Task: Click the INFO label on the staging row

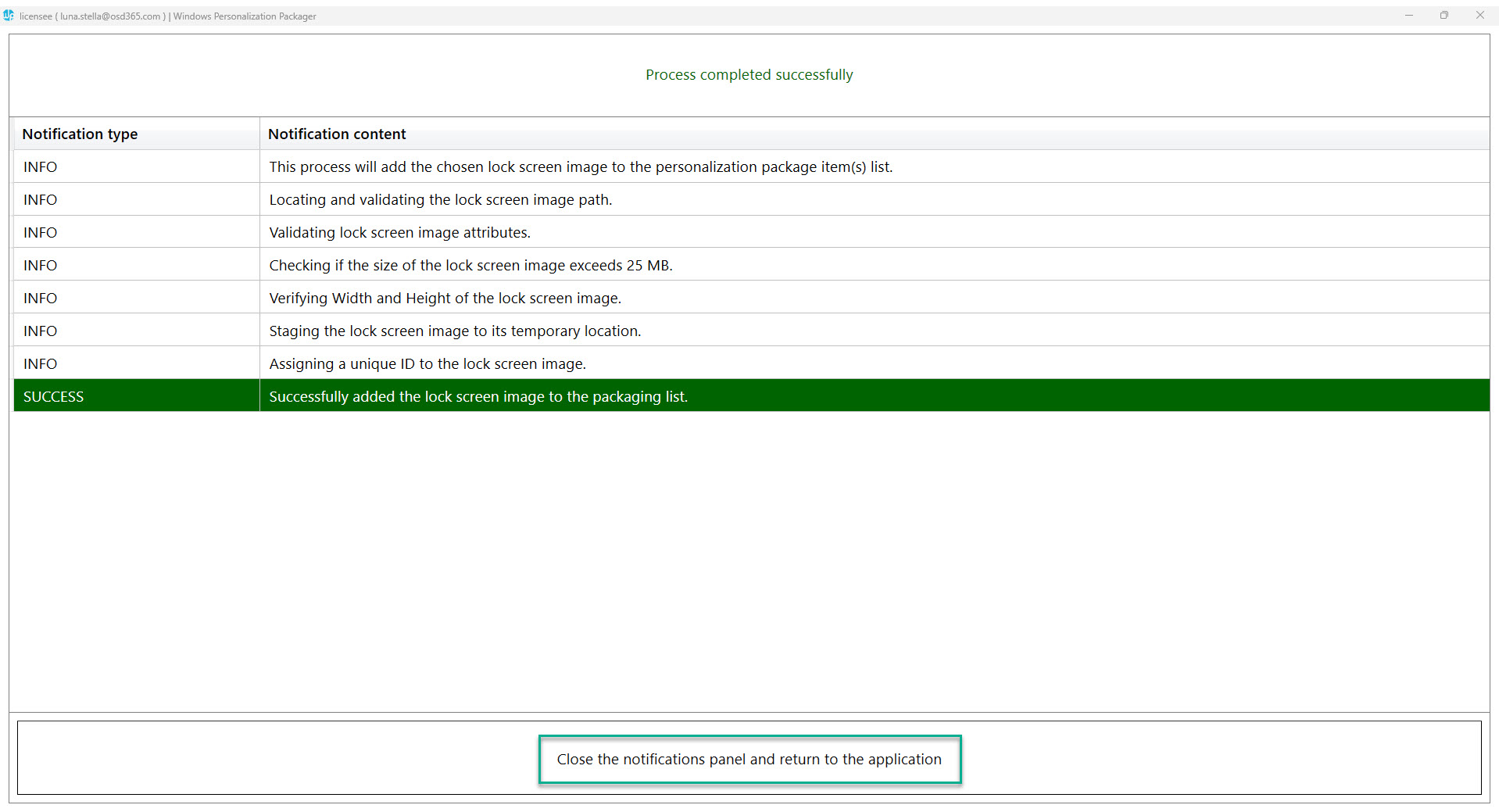Action: (x=40, y=331)
